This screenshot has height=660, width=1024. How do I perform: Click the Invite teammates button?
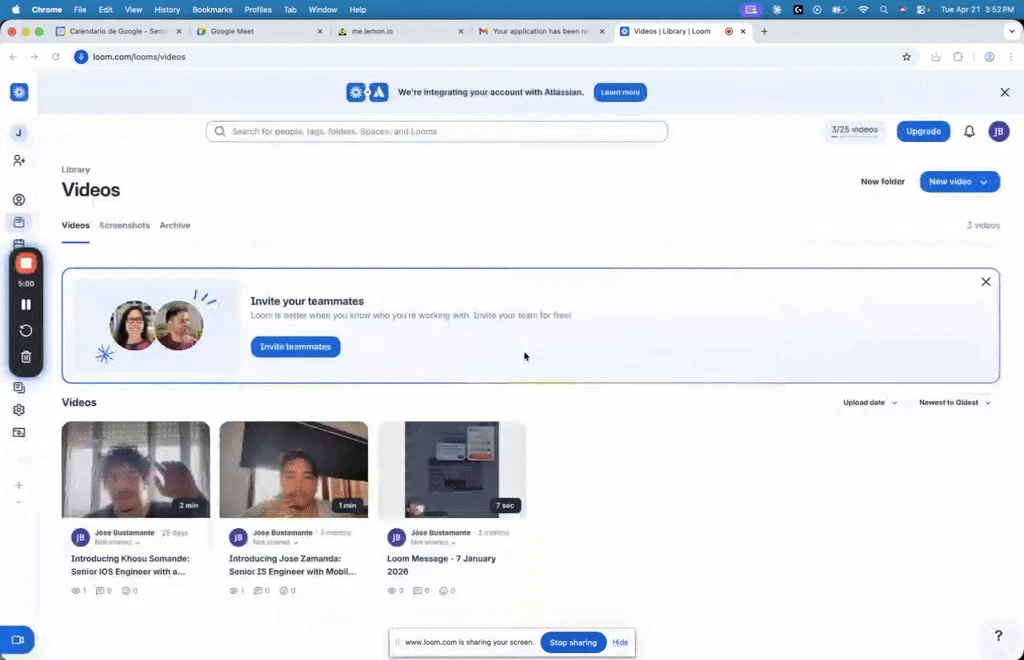tap(295, 347)
